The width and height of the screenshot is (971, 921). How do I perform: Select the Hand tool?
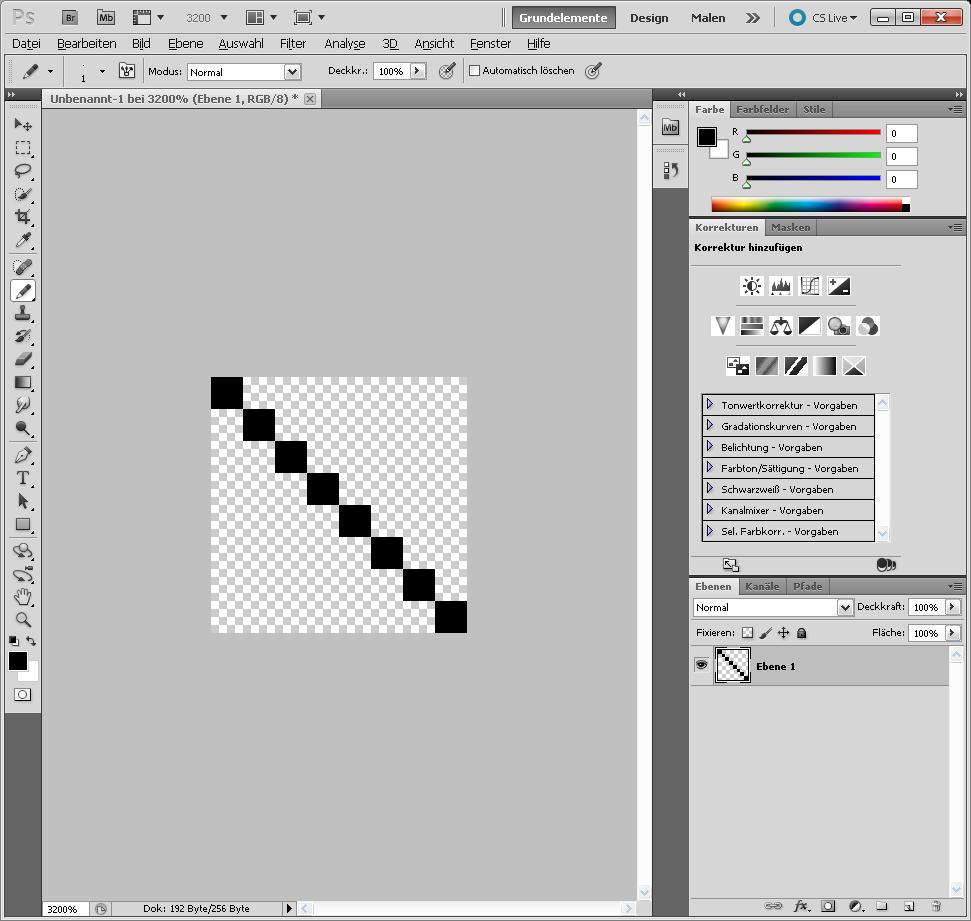(x=23, y=597)
